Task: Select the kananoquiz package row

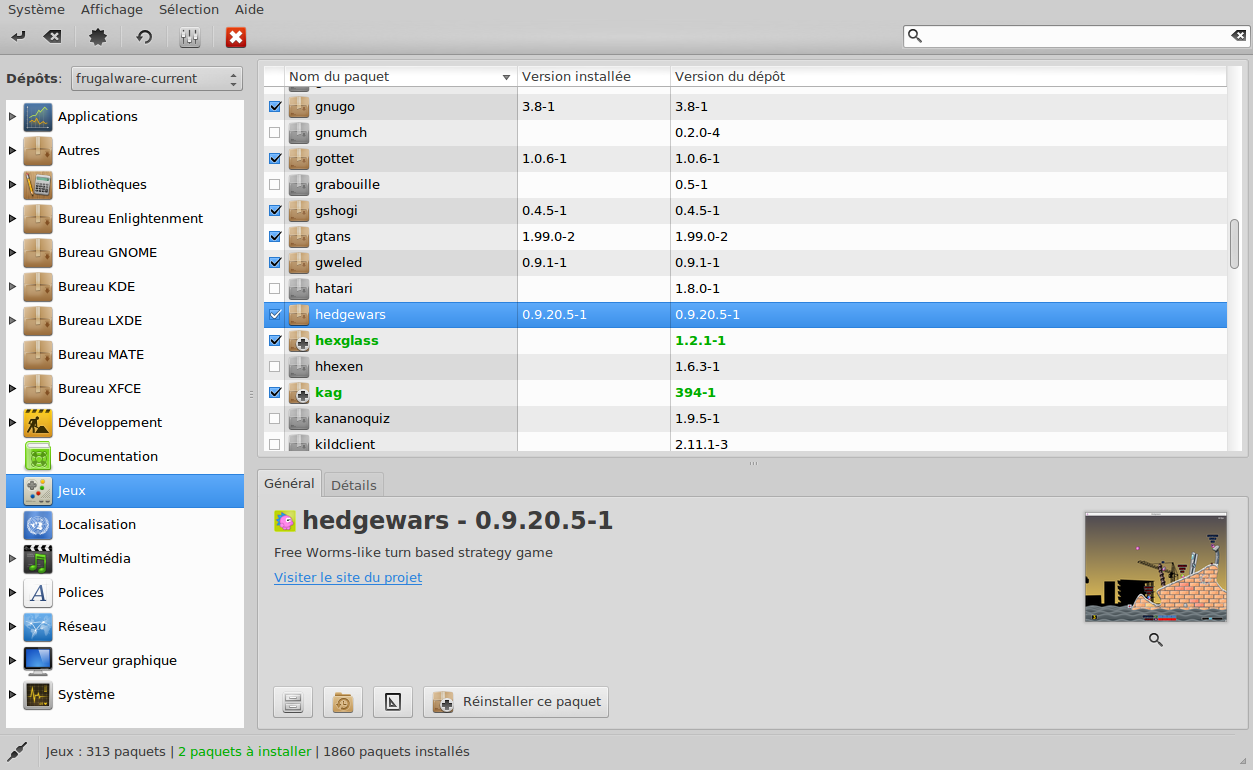Action: tap(745, 419)
